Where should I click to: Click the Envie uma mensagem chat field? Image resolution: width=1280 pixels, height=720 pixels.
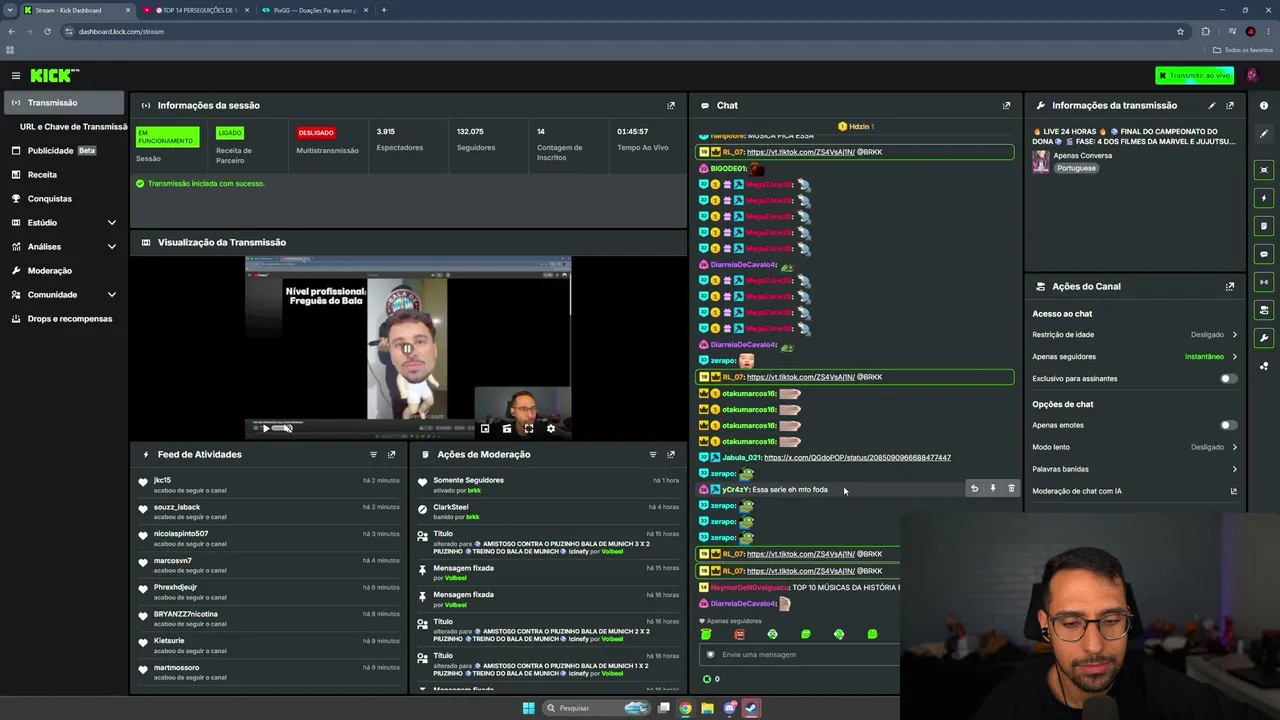coord(800,655)
